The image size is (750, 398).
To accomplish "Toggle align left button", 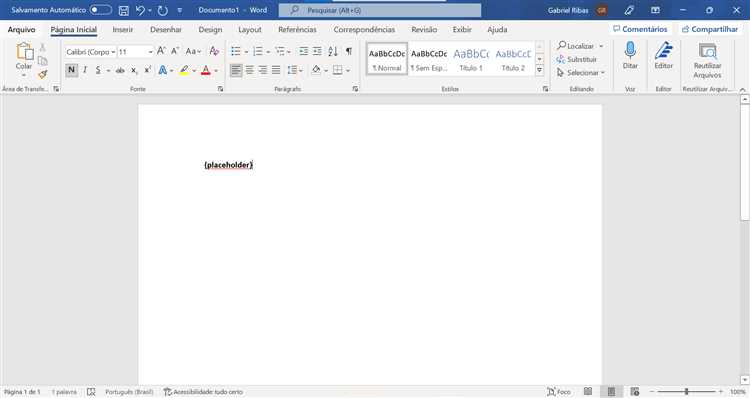I will point(236,70).
